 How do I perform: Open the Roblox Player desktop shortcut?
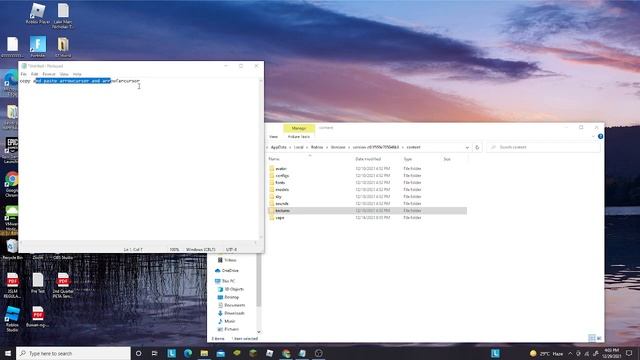(x=38, y=13)
